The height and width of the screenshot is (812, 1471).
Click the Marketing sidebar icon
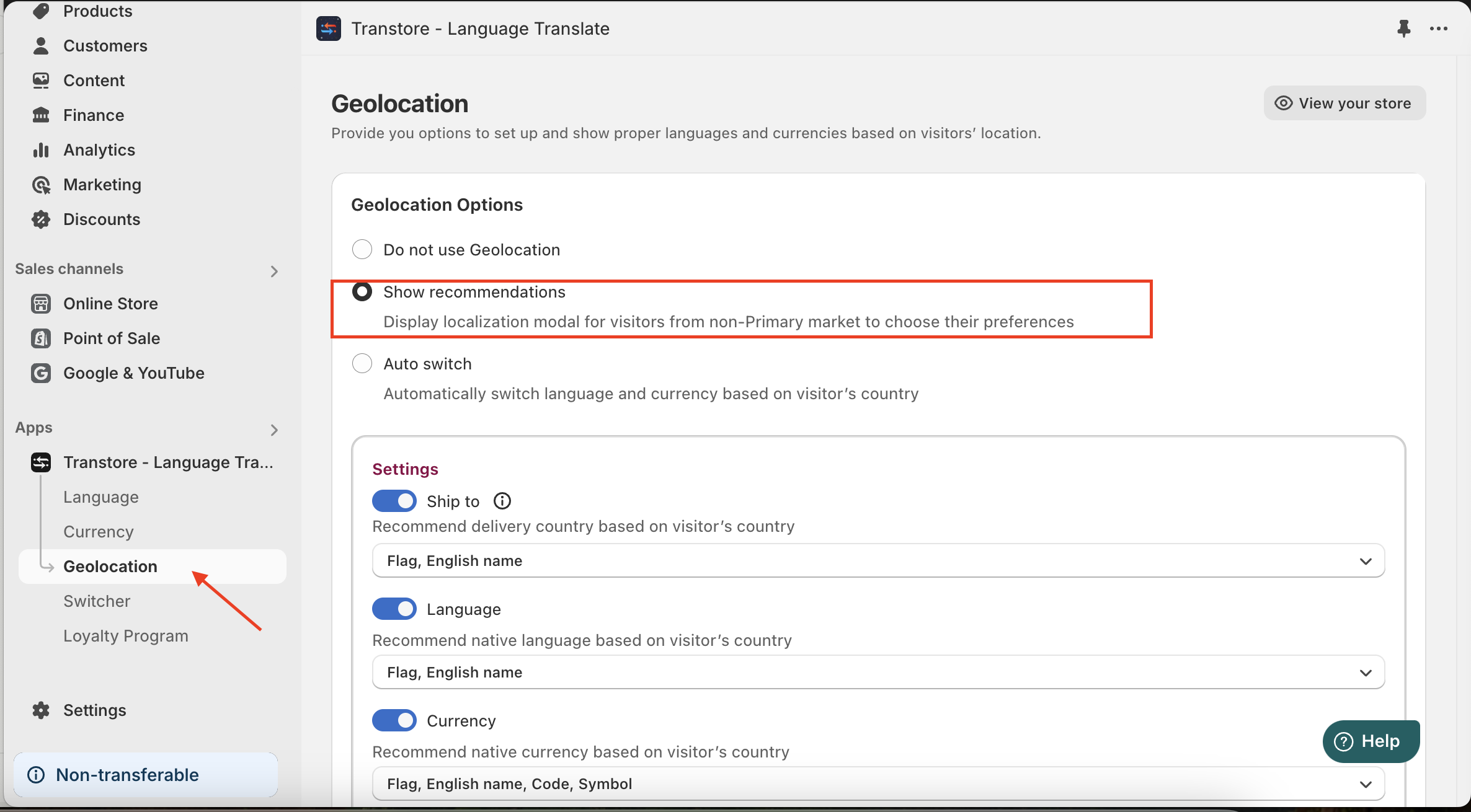[41, 185]
